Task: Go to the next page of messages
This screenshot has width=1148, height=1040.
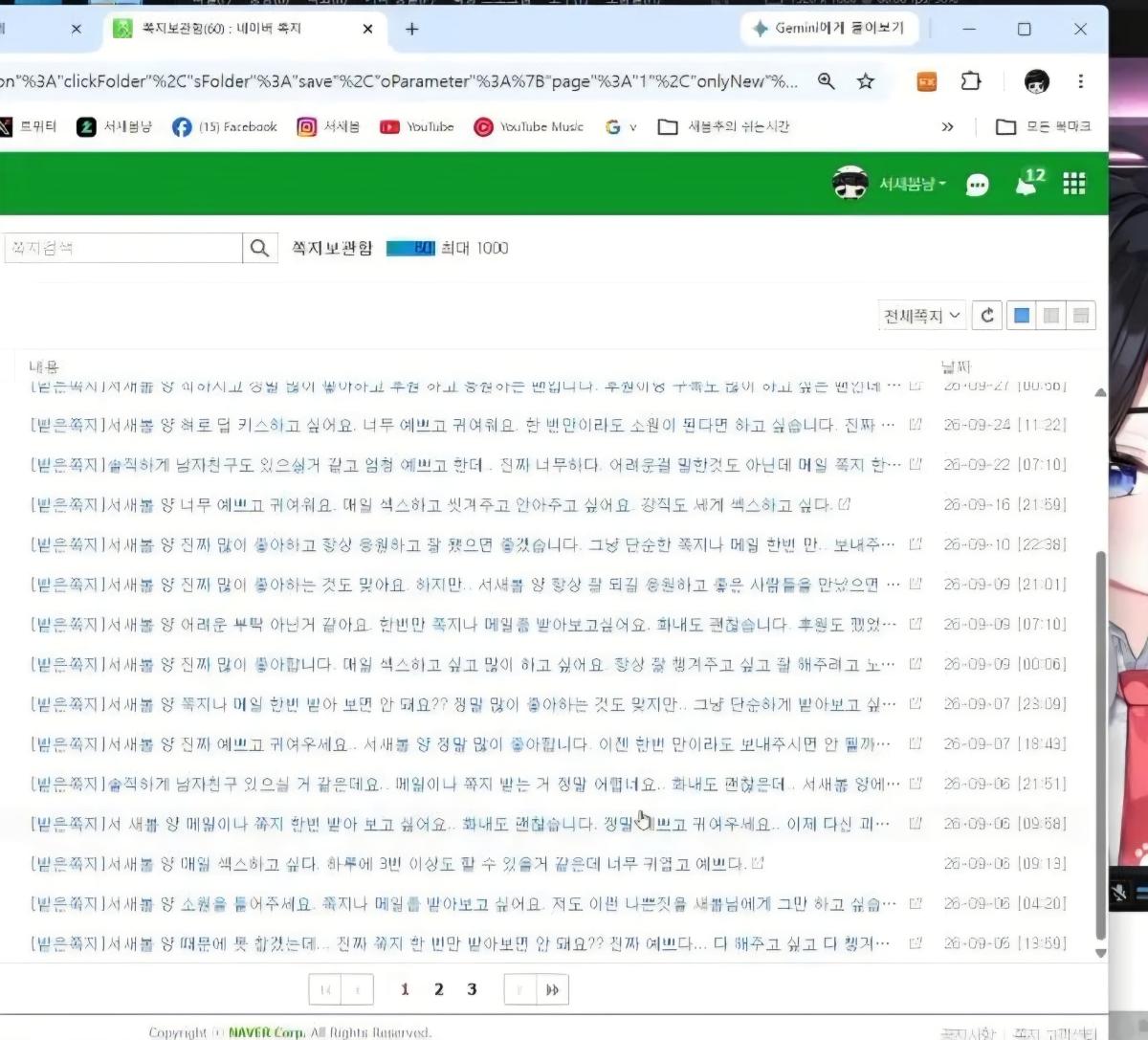Action: coord(520,989)
